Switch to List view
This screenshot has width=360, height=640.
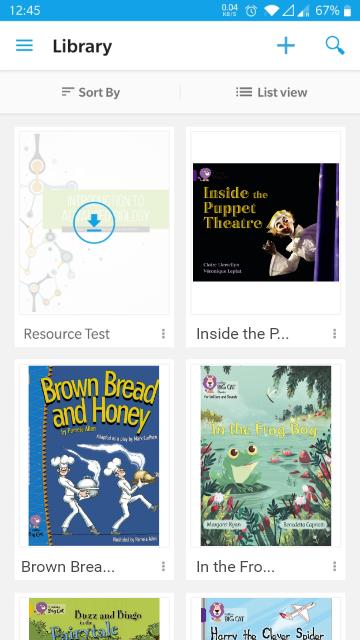(x=271, y=92)
